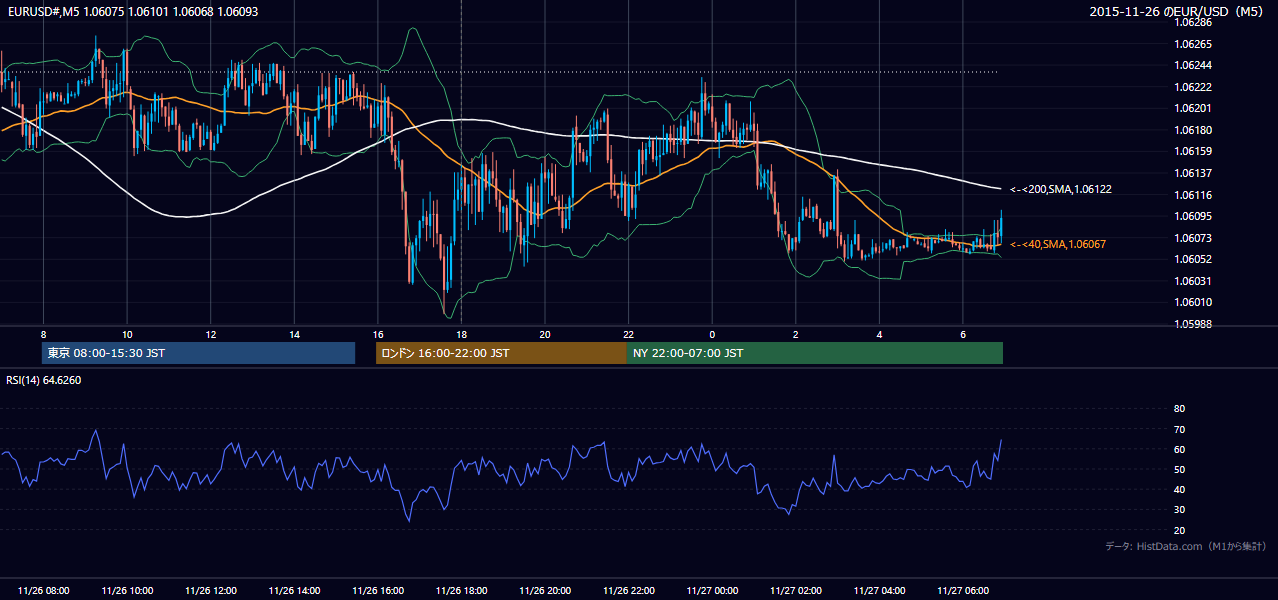Click bottom axis label 11/26 20:00

(545, 591)
